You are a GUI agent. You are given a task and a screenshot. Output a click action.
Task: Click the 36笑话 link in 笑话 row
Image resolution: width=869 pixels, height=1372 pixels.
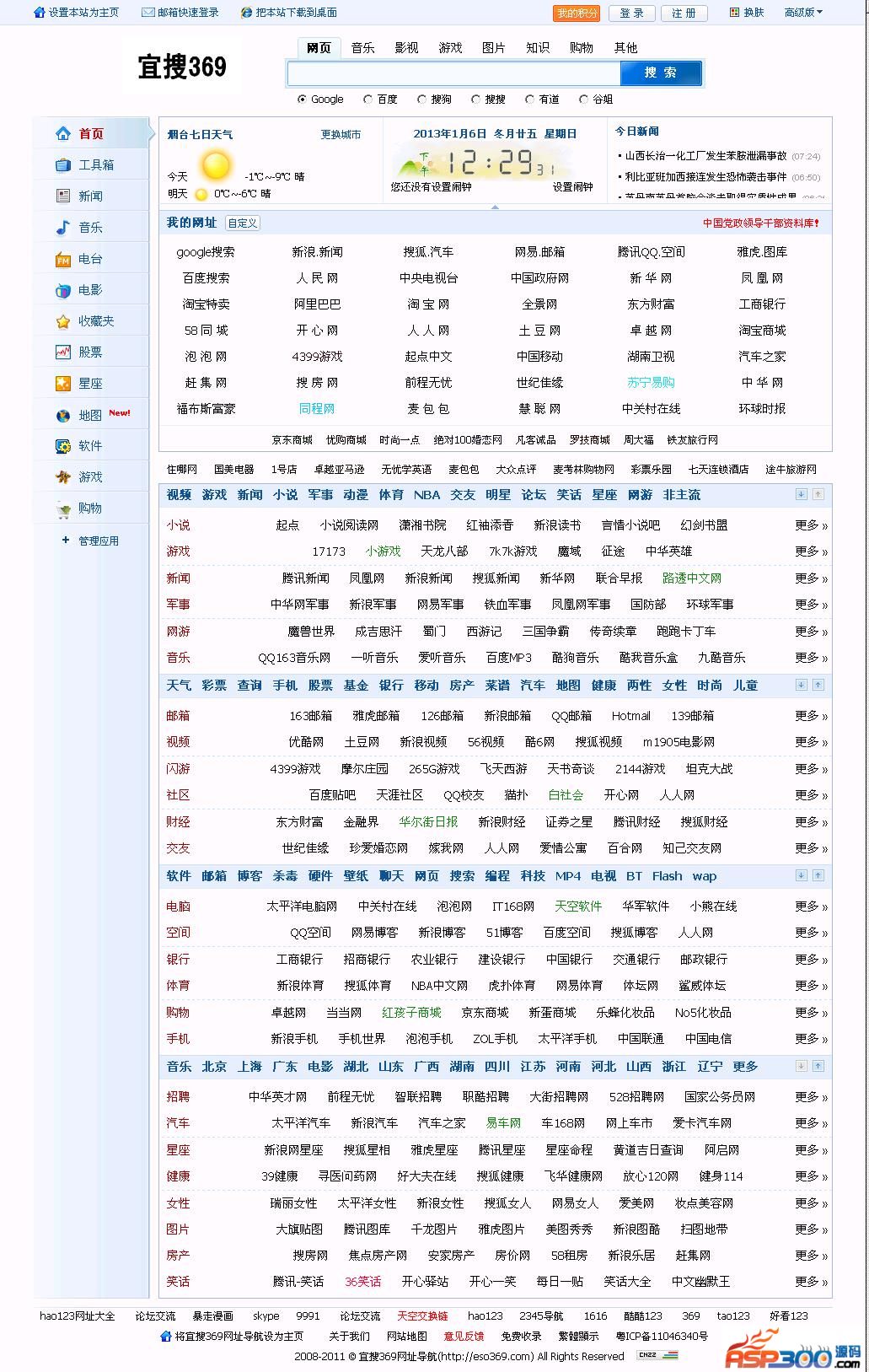363,1282
